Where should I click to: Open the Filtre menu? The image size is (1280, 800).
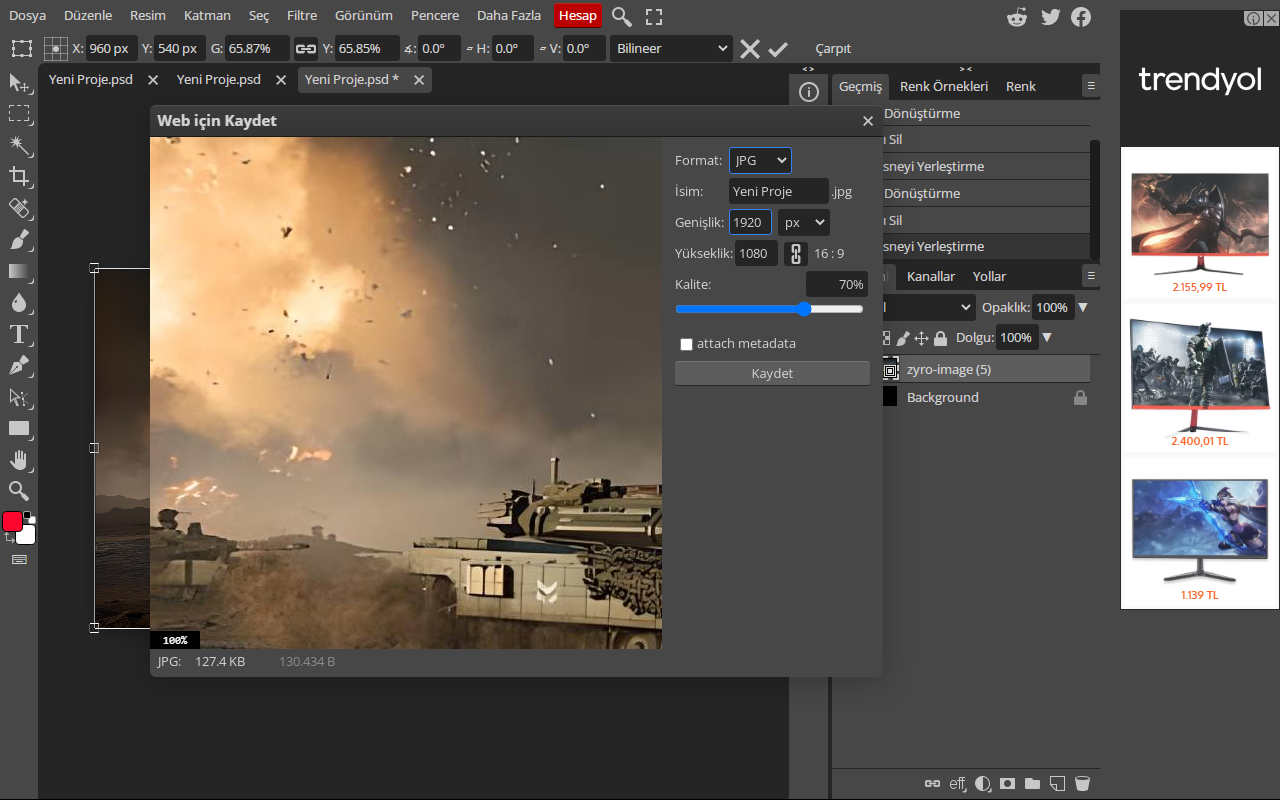point(302,15)
